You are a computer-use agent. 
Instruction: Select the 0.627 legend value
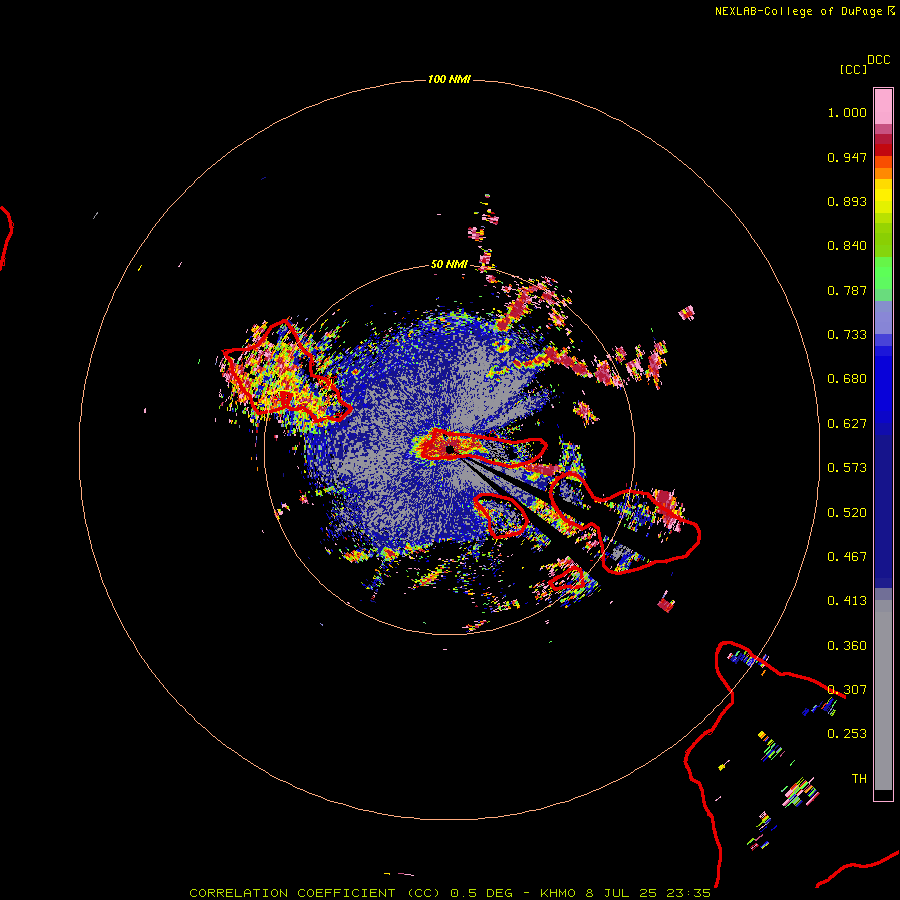847,424
